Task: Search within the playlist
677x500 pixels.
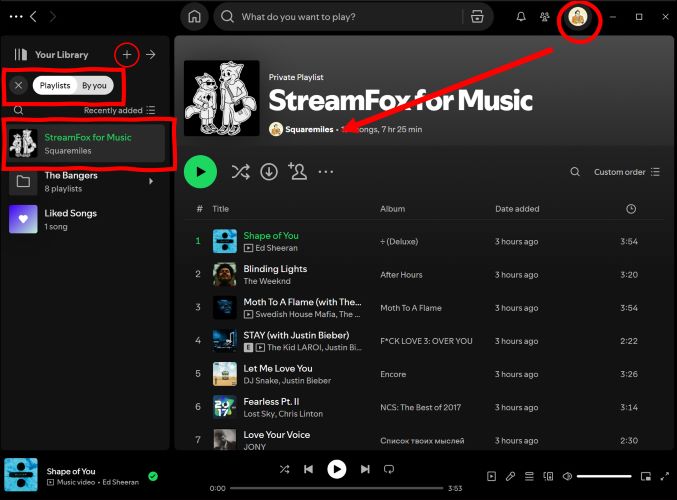Action: [575, 172]
